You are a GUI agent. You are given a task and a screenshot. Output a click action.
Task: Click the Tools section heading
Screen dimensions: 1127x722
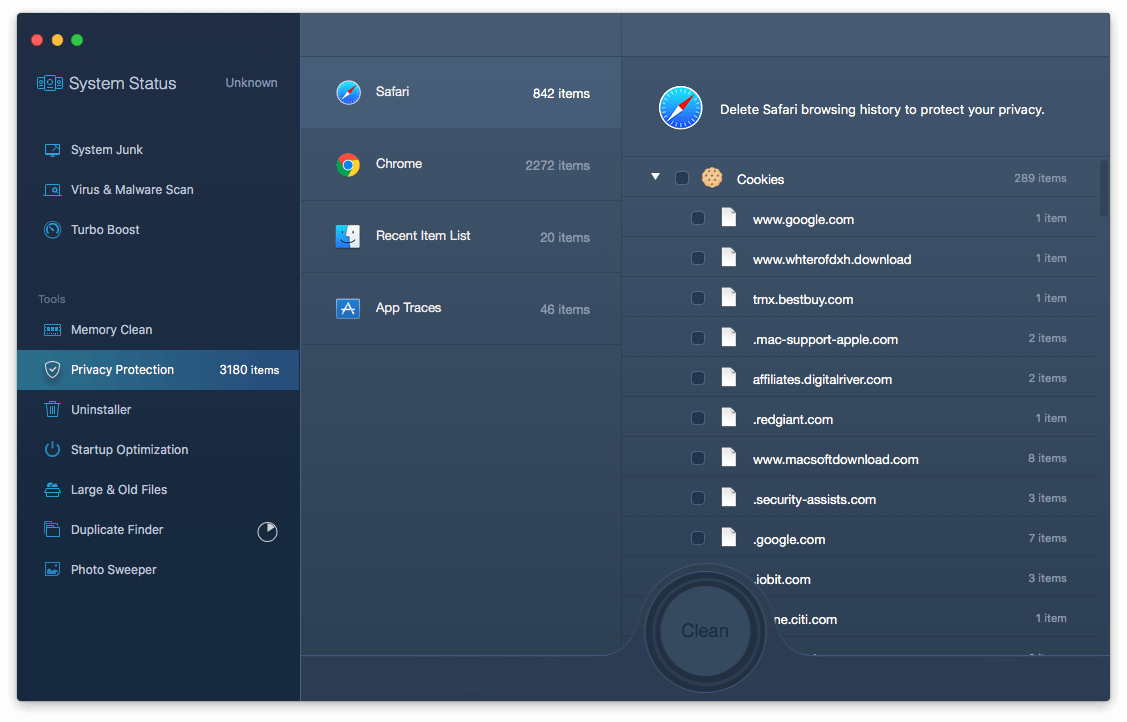pyautogui.click(x=52, y=299)
